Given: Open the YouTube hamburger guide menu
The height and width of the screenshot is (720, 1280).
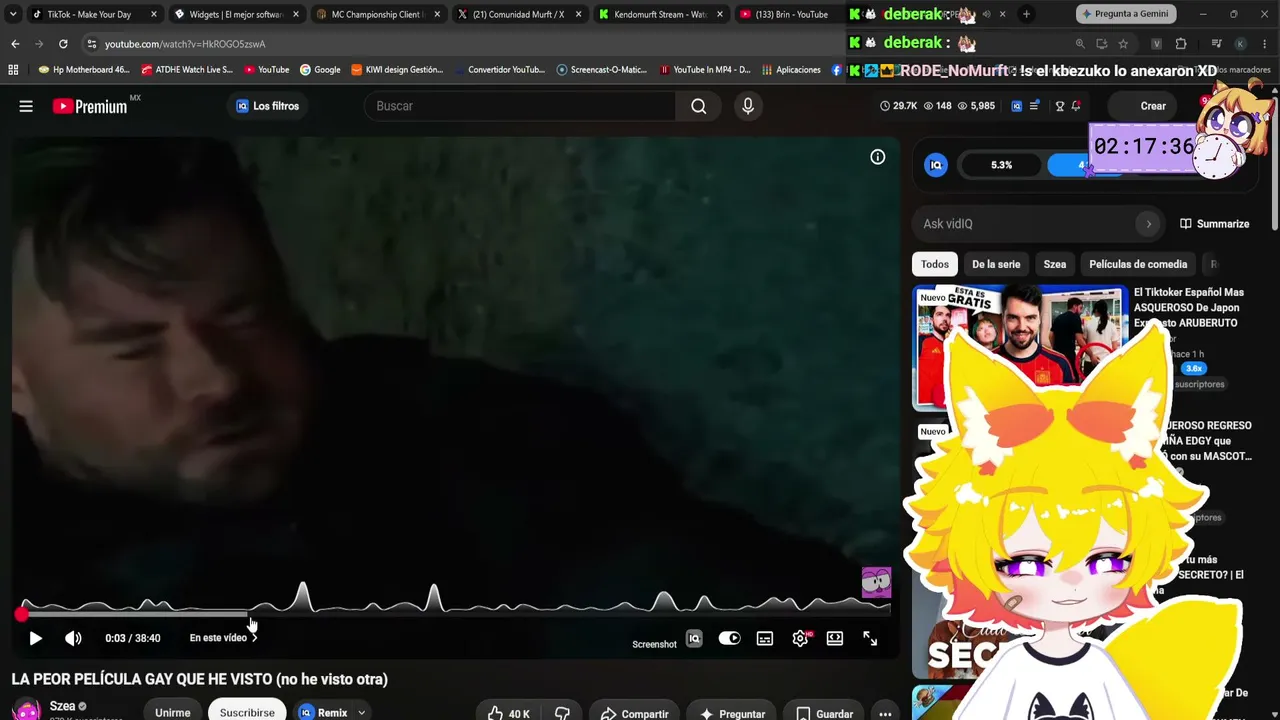Looking at the screenshot, I should [x=26, y=106].
